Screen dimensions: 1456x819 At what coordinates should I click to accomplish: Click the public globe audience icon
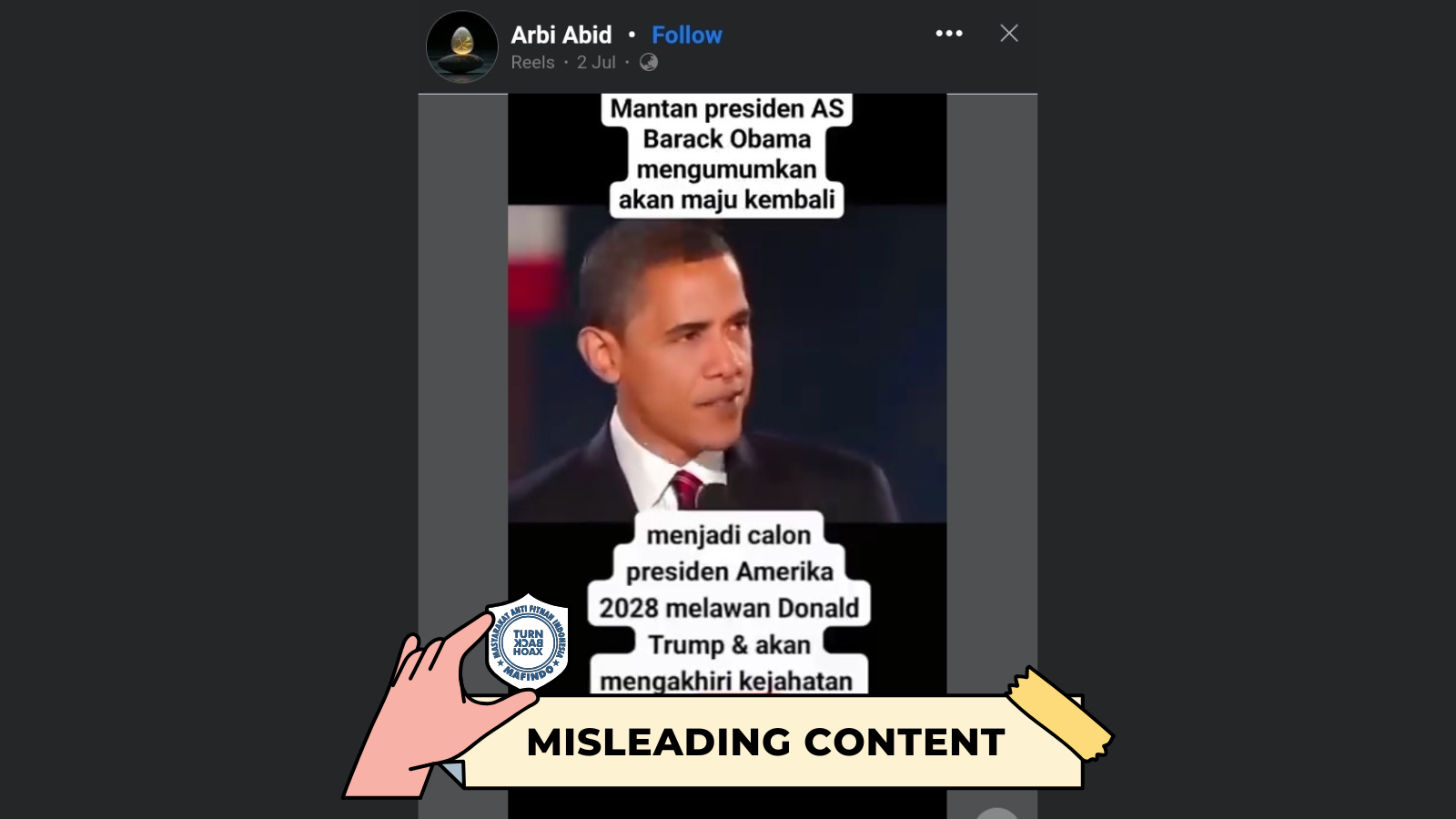coord(648,62)
